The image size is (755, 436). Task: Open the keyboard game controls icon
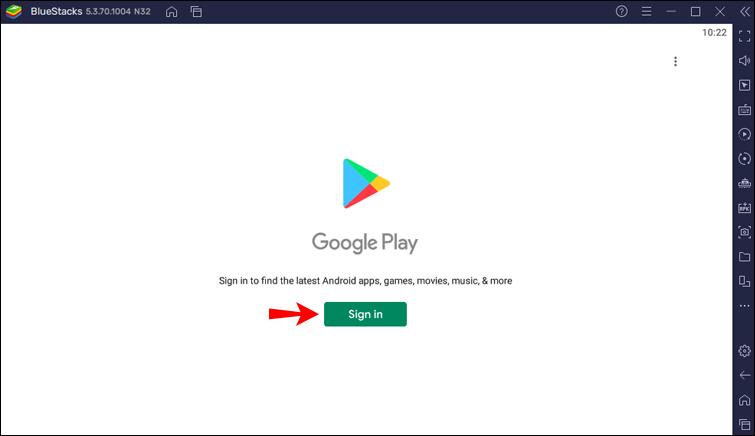click(x=744, y=110)
